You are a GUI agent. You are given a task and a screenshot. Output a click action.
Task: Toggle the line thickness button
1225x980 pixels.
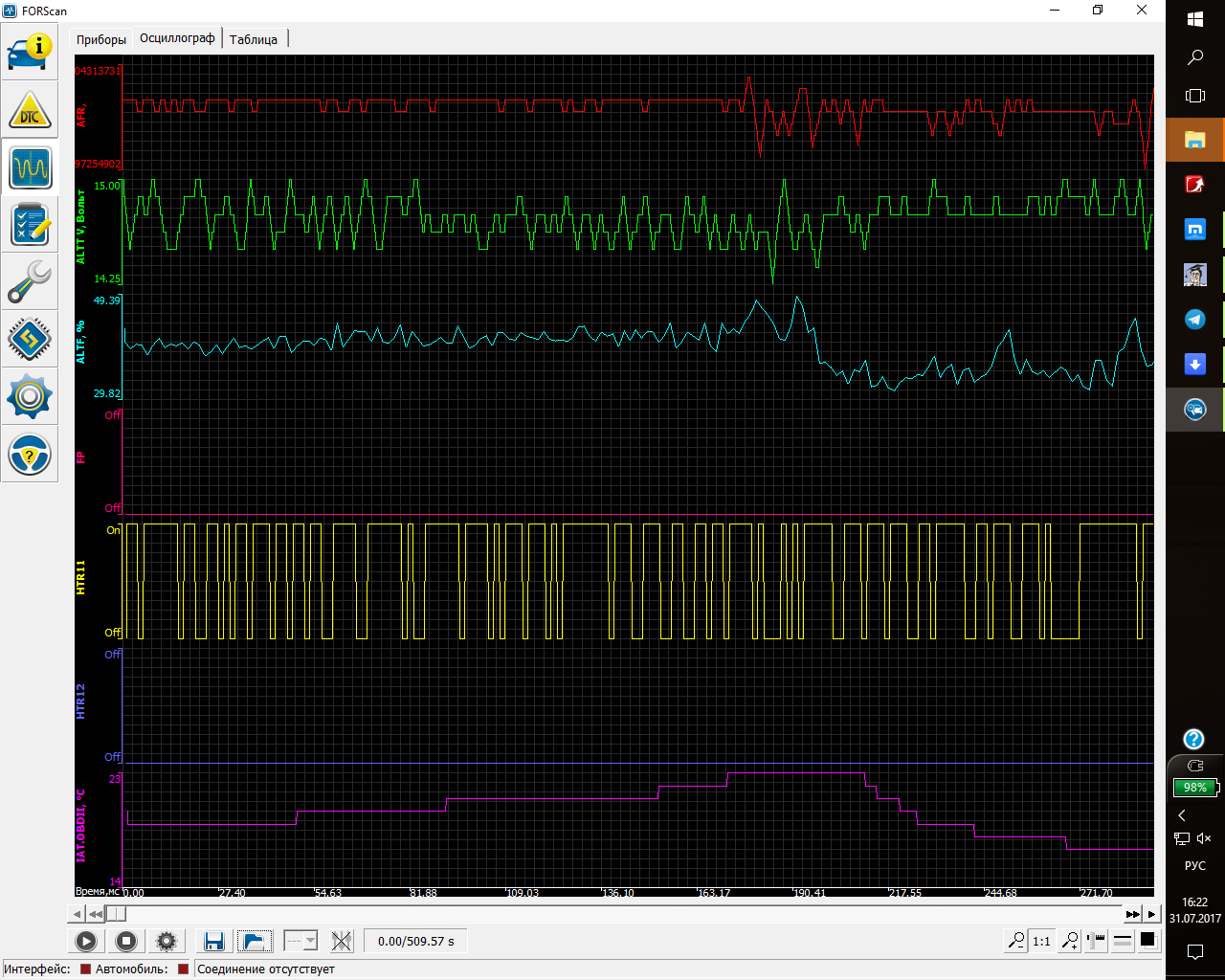tap(1123, 941)
